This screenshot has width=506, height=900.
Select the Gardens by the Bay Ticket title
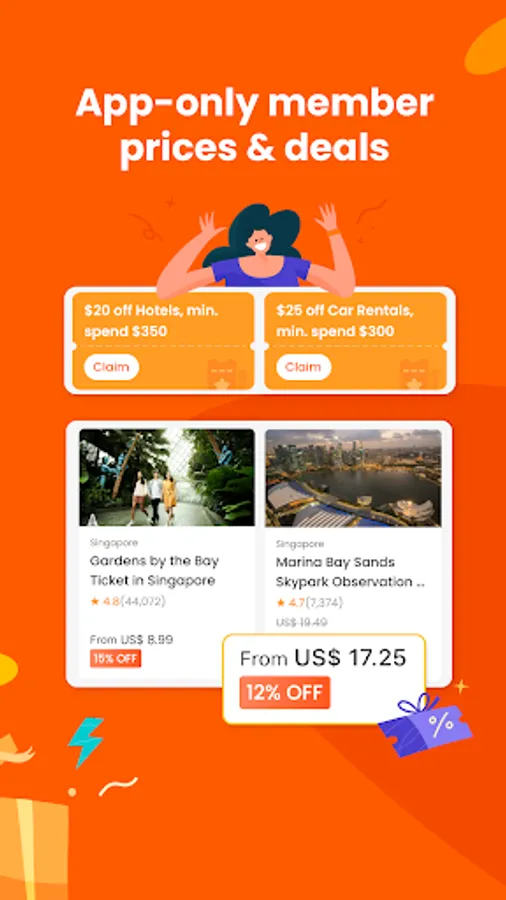tap(154, 571)
